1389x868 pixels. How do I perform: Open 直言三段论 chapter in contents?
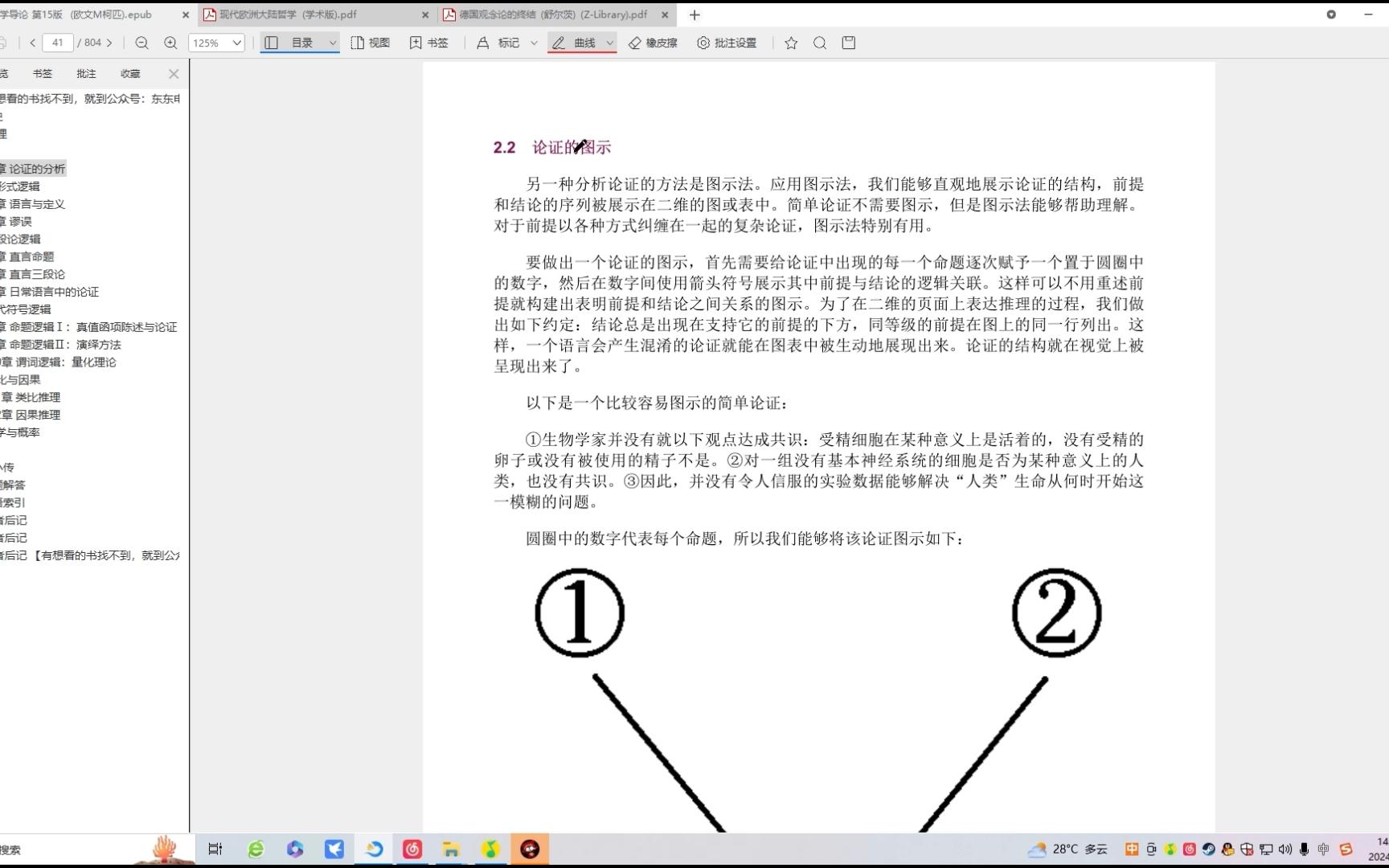coord(32,275)
